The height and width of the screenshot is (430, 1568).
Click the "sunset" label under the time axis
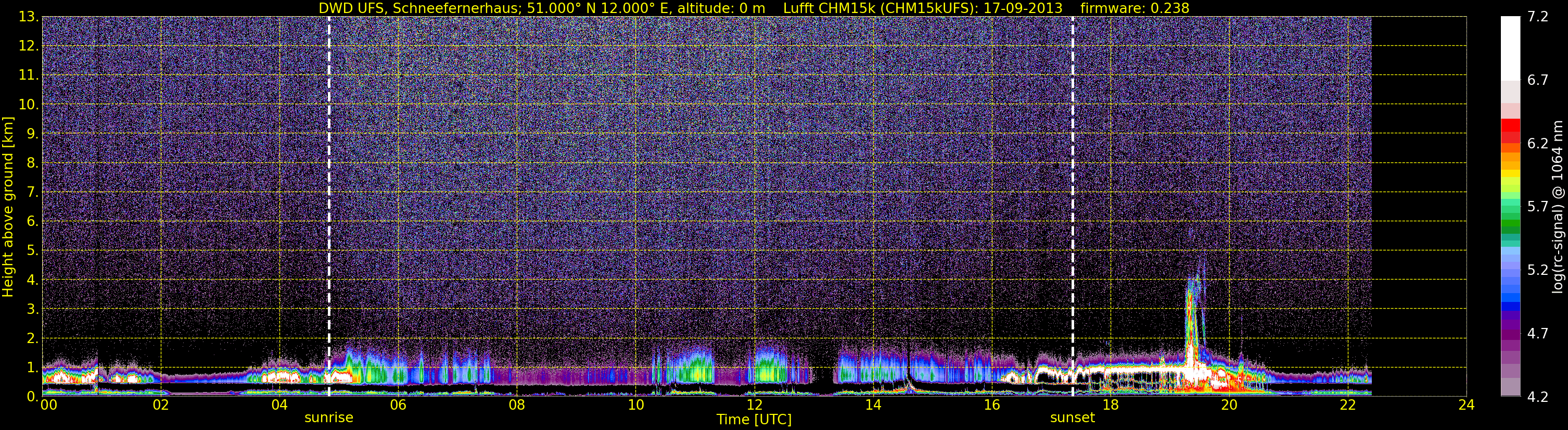(x=1073, y=418)
